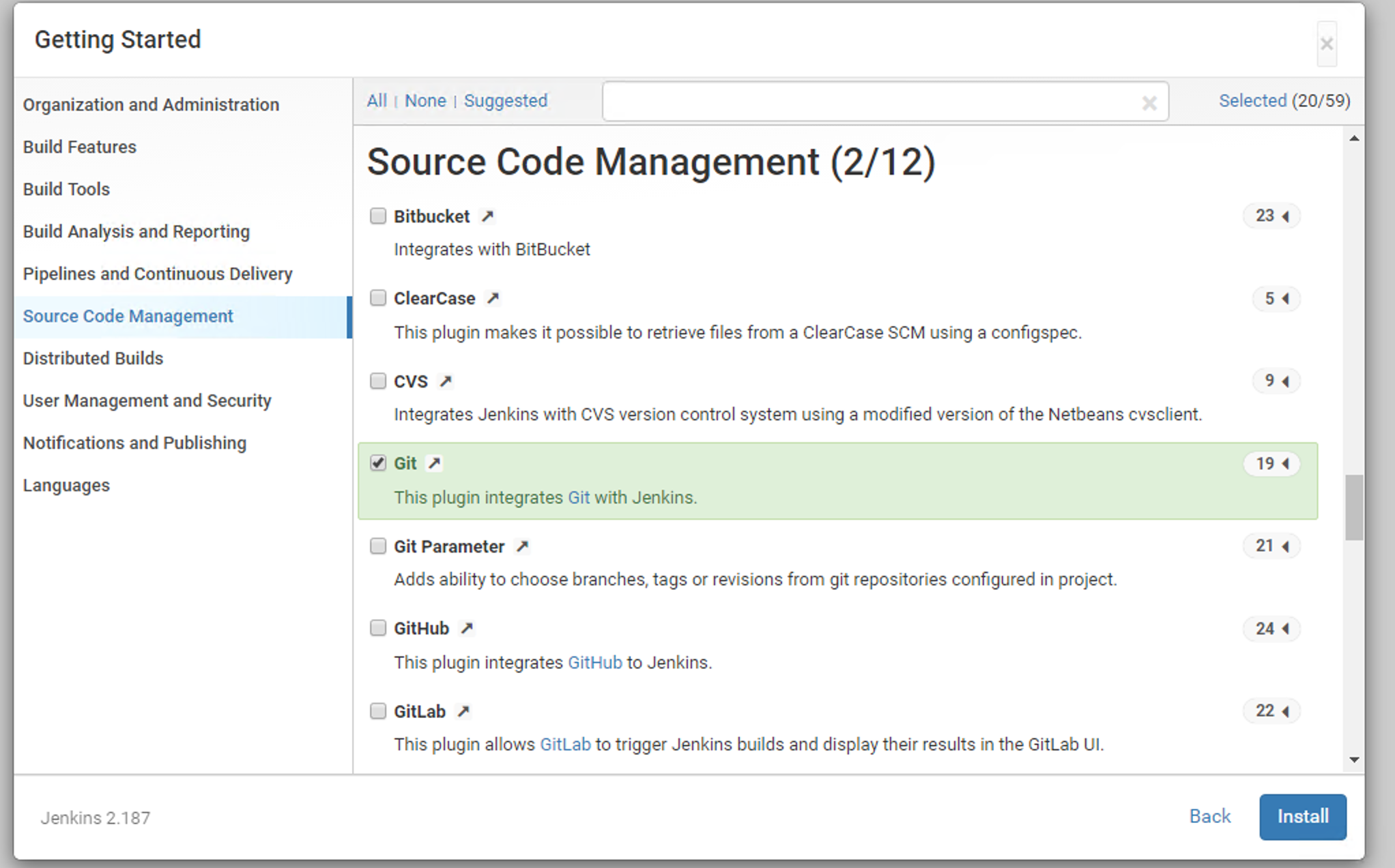Image resolution: width=1395 pixels, height=868 pixels.
Task: Open CVS plugin external link icon
Action: (446, 381)
